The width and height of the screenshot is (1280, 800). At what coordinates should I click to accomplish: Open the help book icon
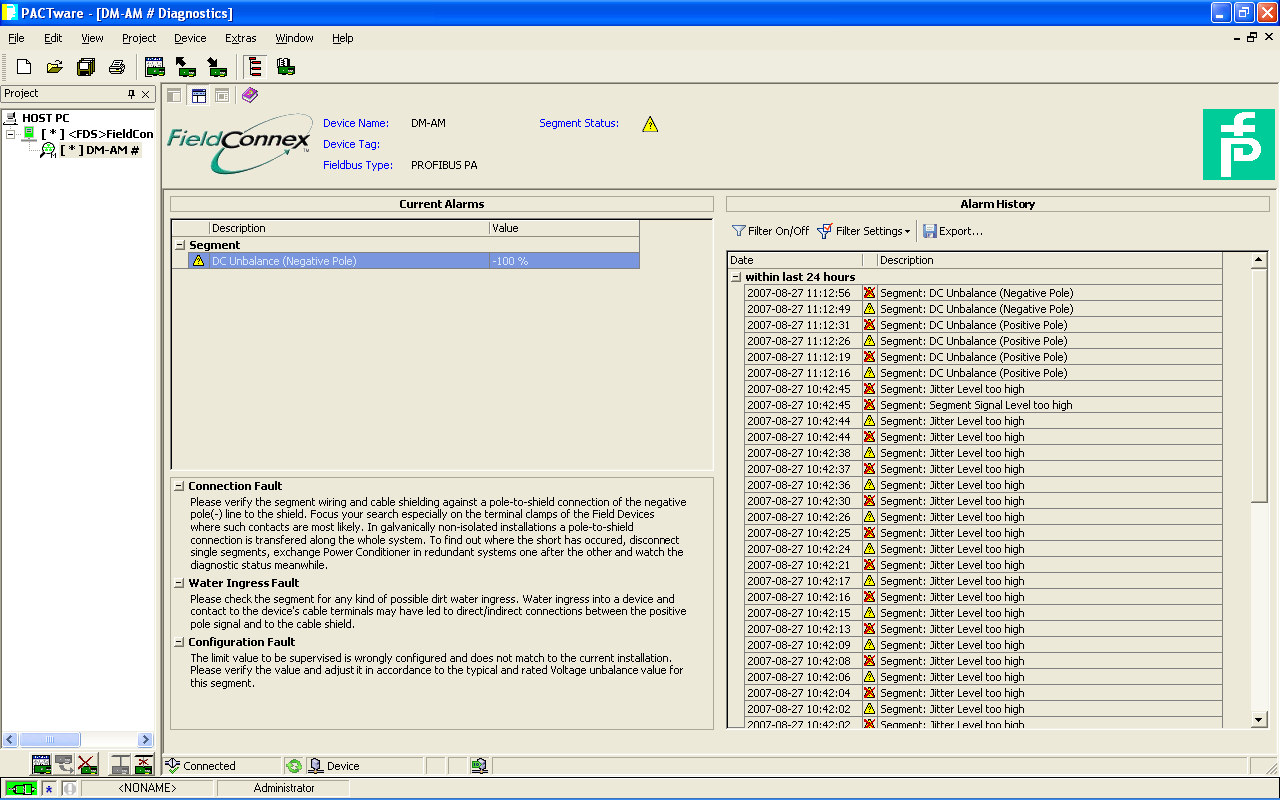(x=249, y=95)
